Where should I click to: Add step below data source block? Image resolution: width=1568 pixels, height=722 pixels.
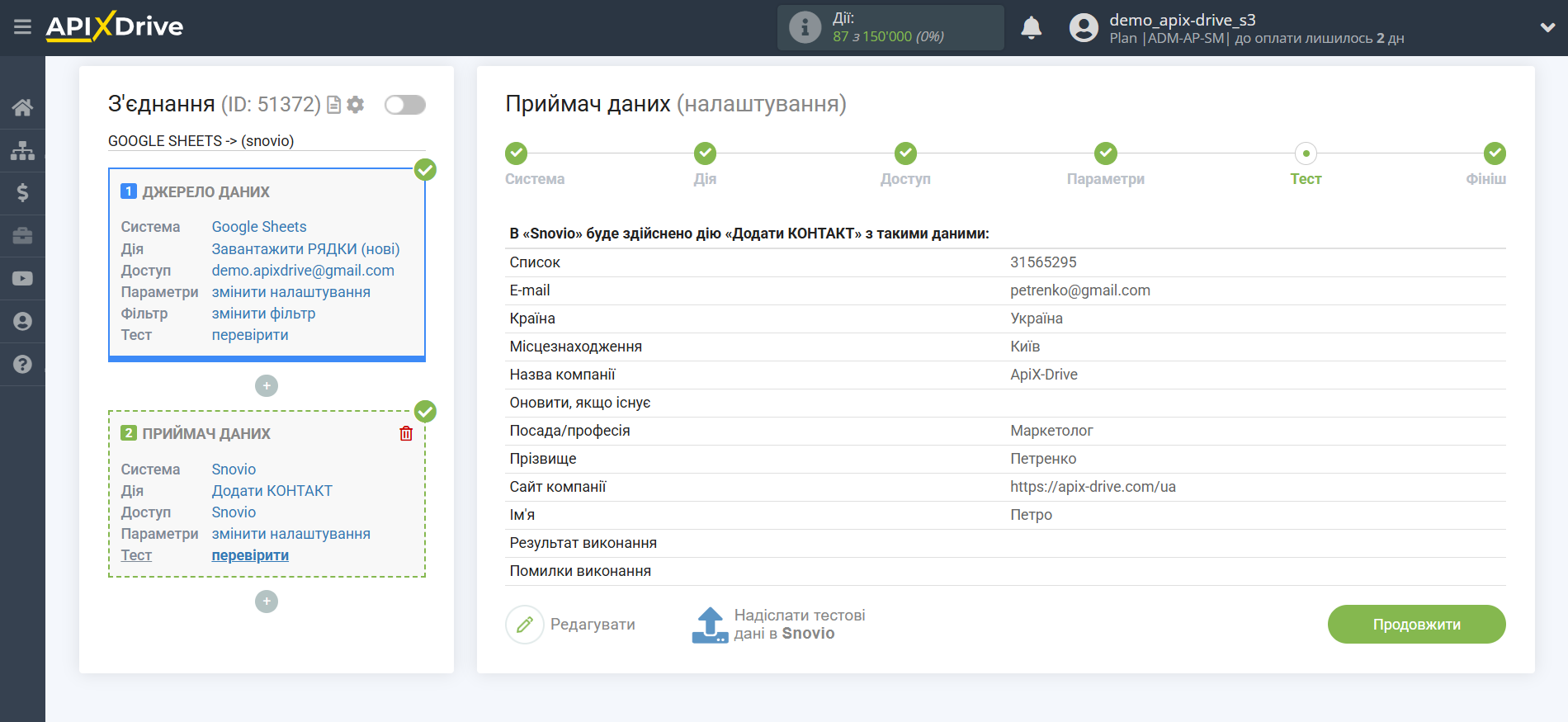coord(267,386)
